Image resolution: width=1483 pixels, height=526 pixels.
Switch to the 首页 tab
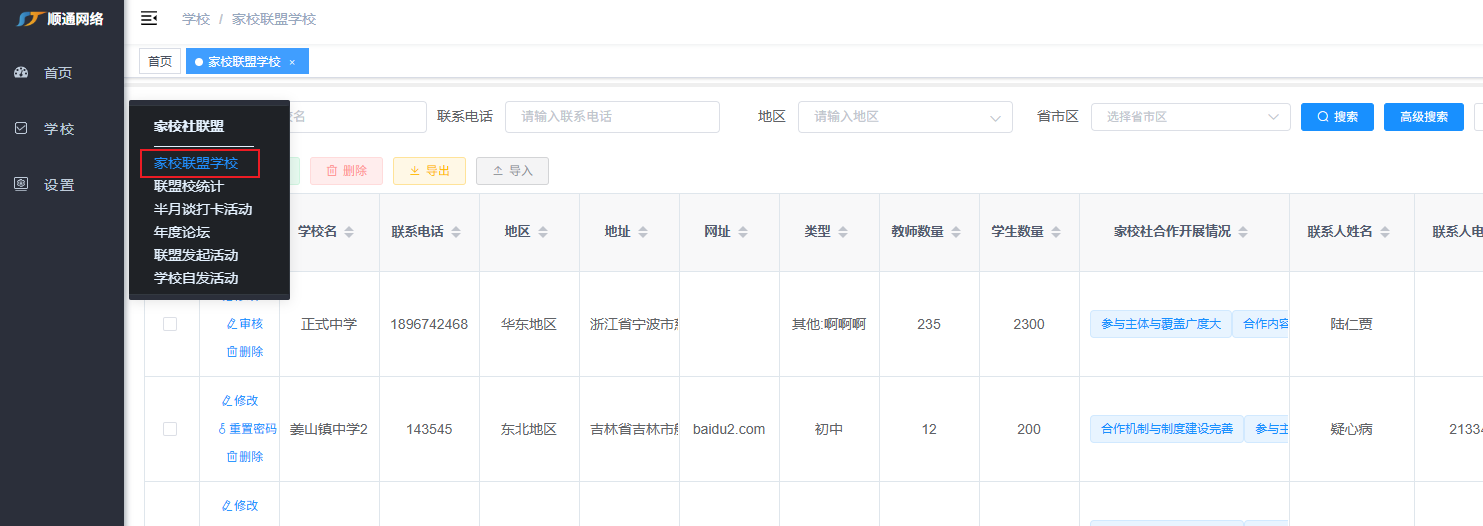pyautogui.click(x=160, y=62)
